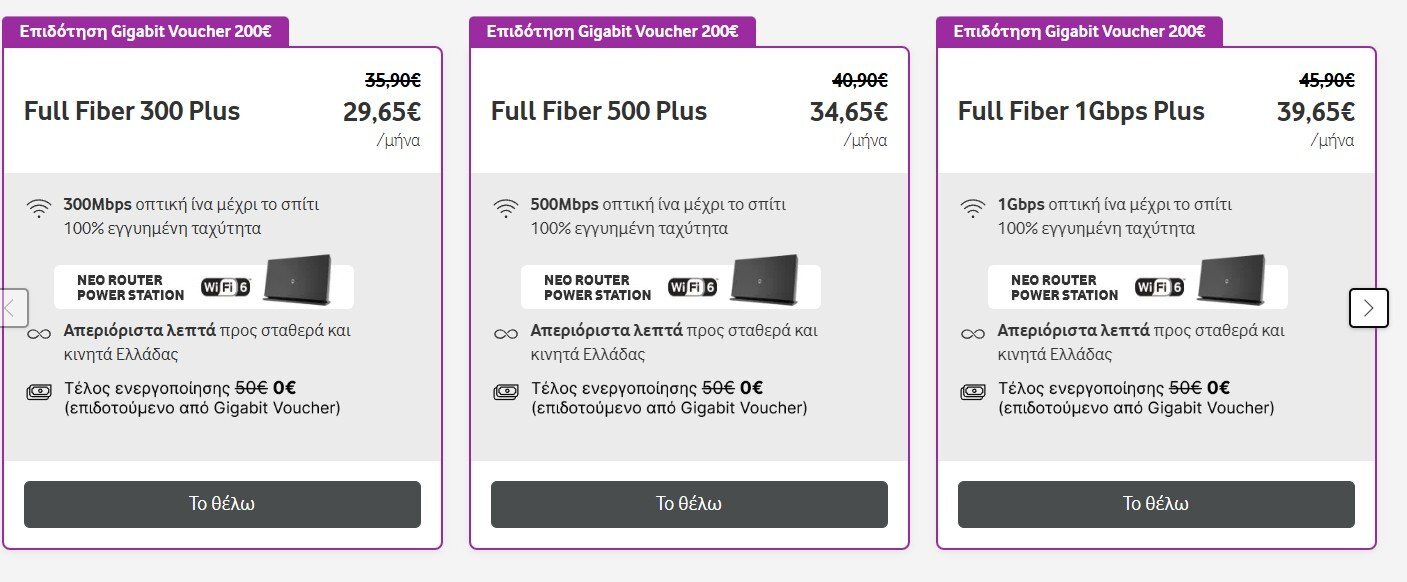Click the activation fee money icon in 1Gbps Plus card

click(973, 392)
